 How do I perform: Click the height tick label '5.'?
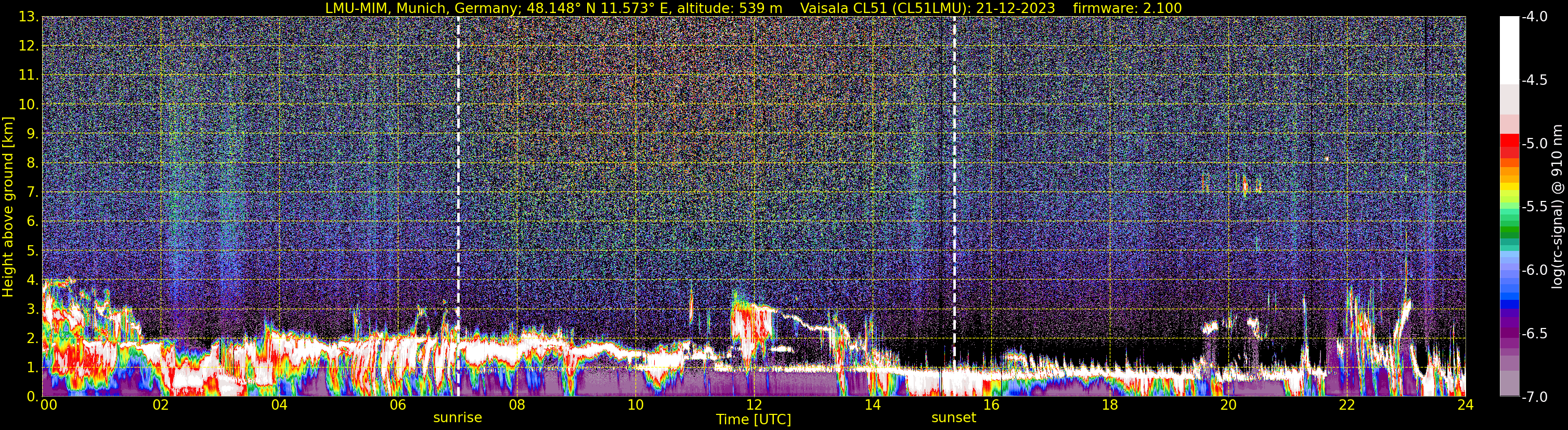pyautogui.click(x=32, y=251)
